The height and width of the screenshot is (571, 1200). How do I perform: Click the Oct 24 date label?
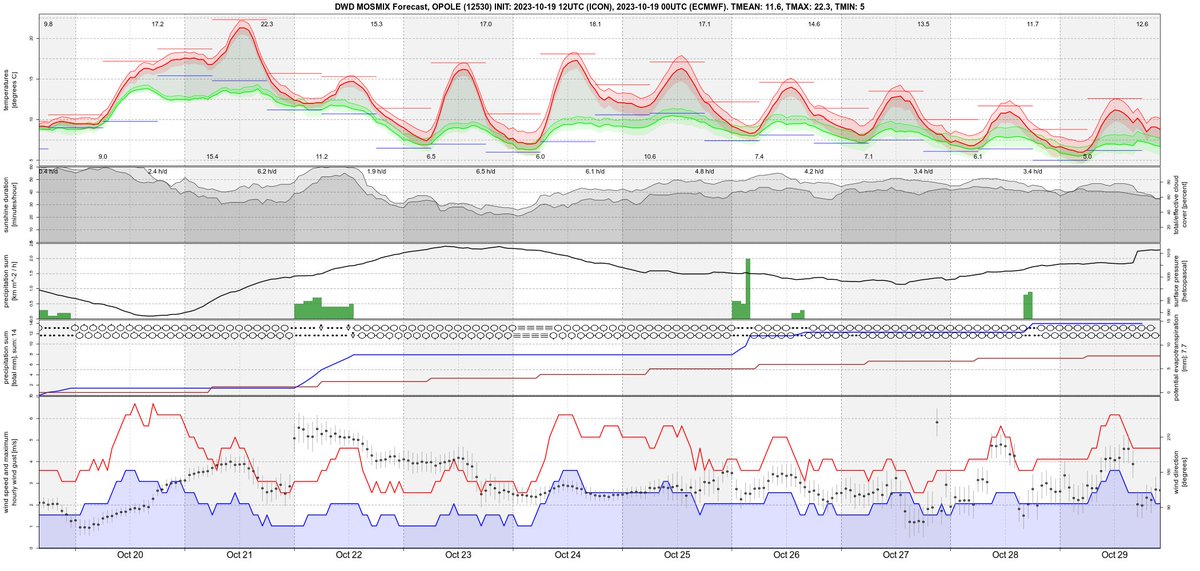tap(568, 554)
